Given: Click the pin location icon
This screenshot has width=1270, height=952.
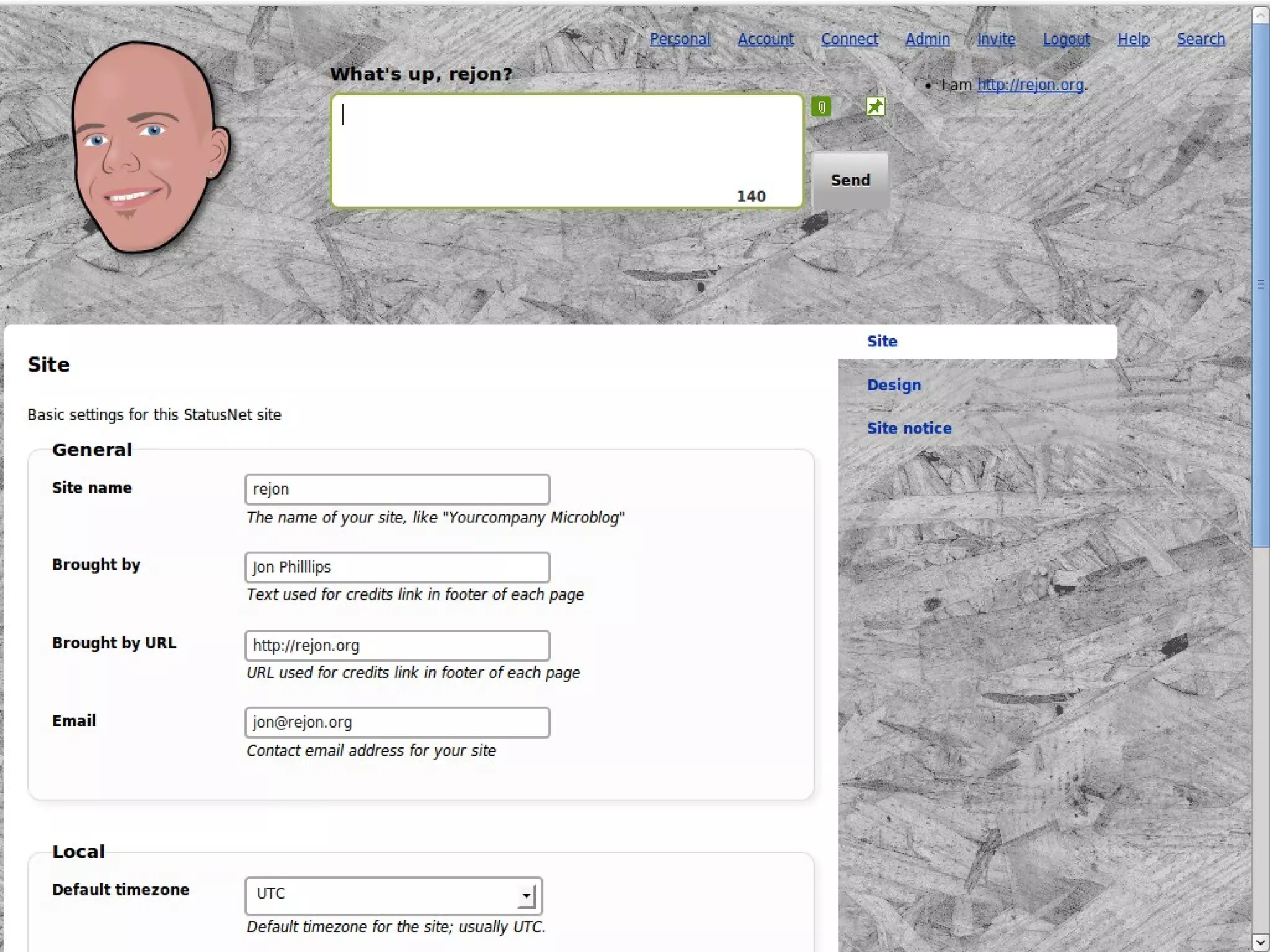Looking at the screenshot, I should point(874,107).
